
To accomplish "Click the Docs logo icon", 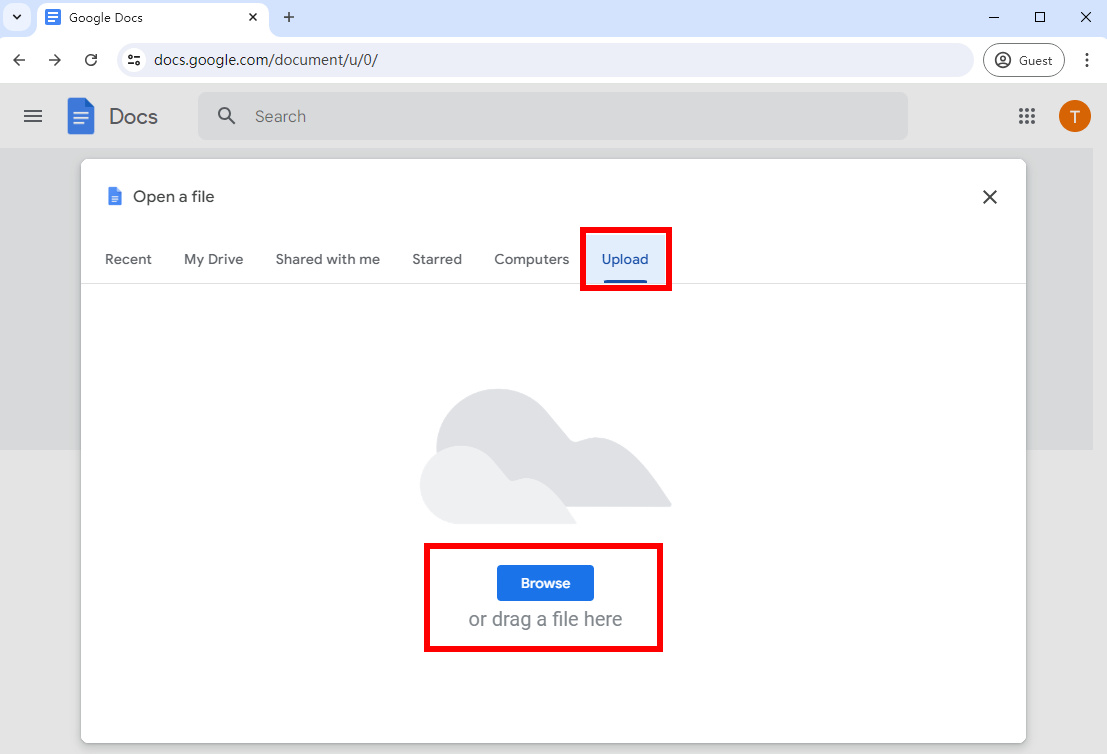I will tap(80, 116).
